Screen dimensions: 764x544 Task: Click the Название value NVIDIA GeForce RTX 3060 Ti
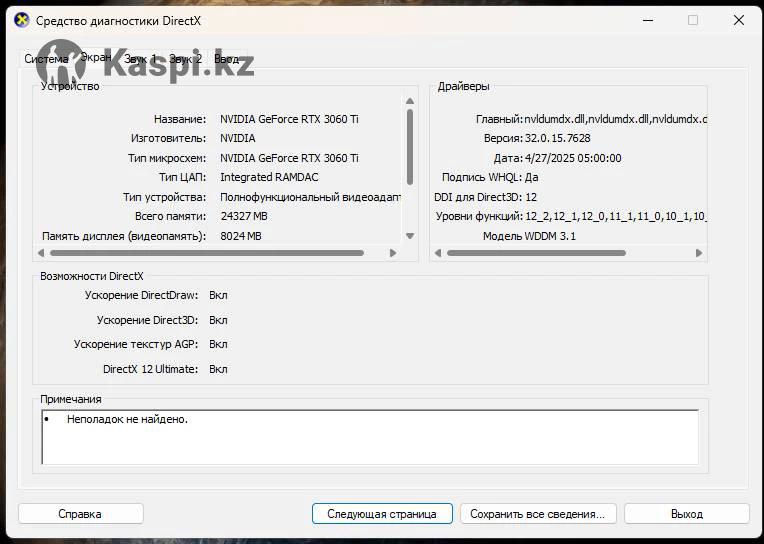point(289,119)
